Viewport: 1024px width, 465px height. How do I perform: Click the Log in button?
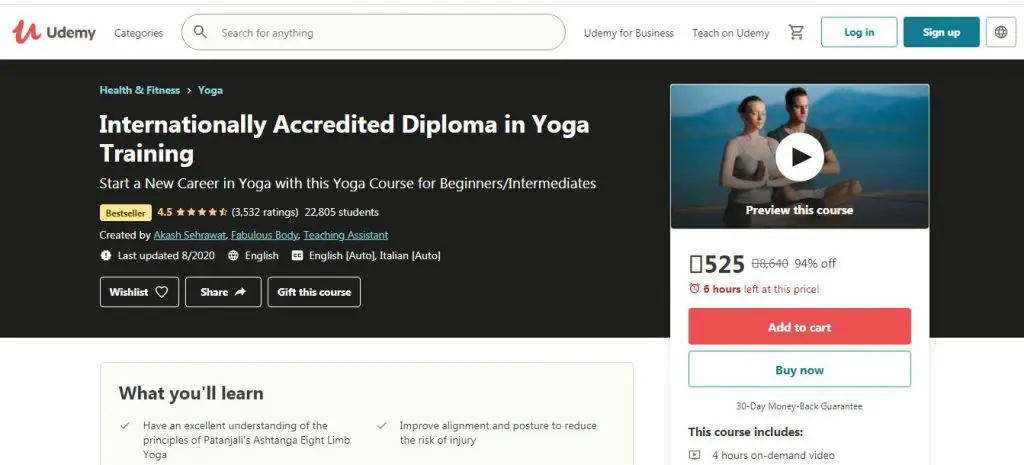pos(859,32)
